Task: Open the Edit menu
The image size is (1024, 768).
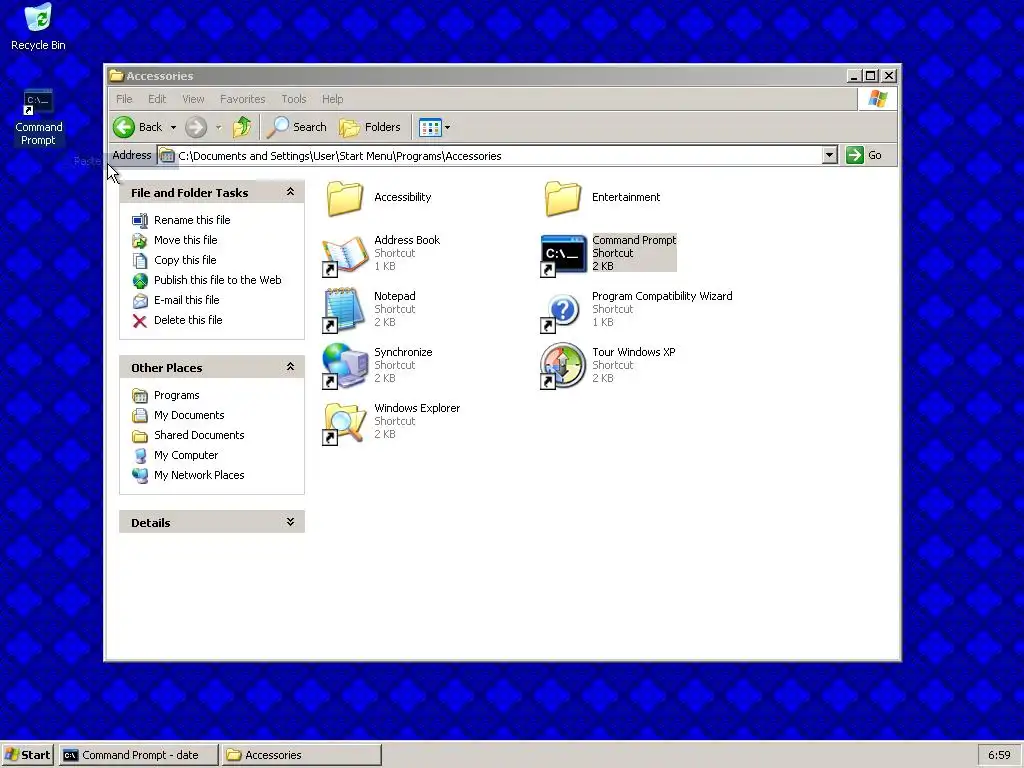Action: pyautogui.click(x=157, y=99)
